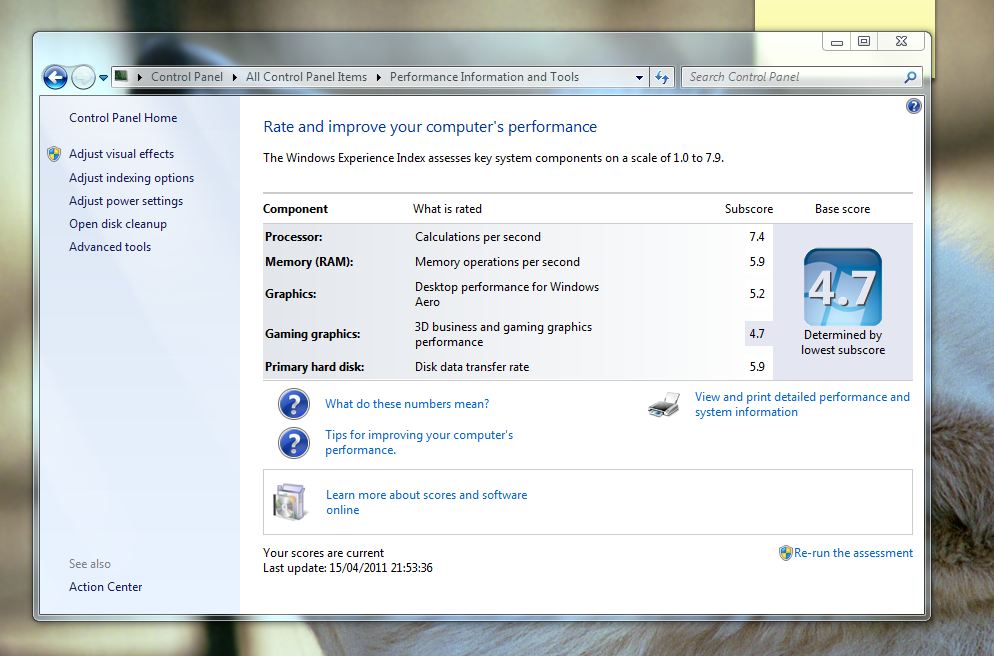
Task: Click question icon beside 'What do these numbers mean?'
Action: pyautogui.click(x=294, y=404)
